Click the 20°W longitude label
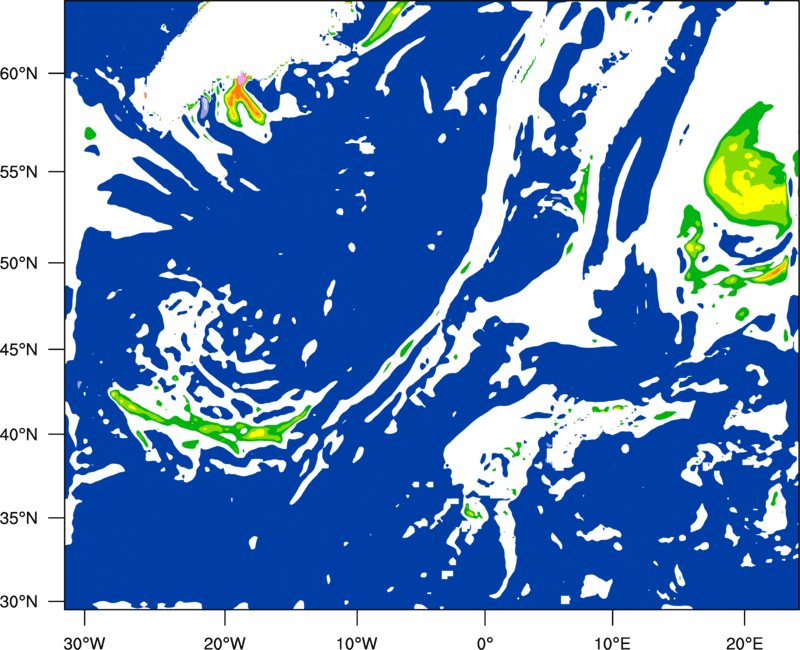This screenshot has width=800, height=650. (224, 643)
